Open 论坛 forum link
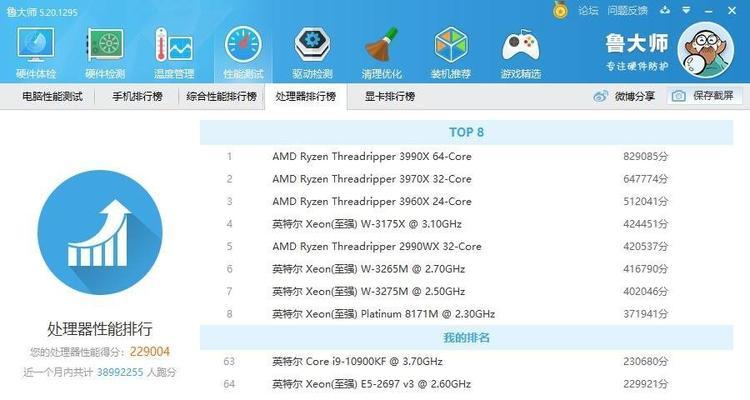Viewport: 750px width, 400px height. coord(588,10)
